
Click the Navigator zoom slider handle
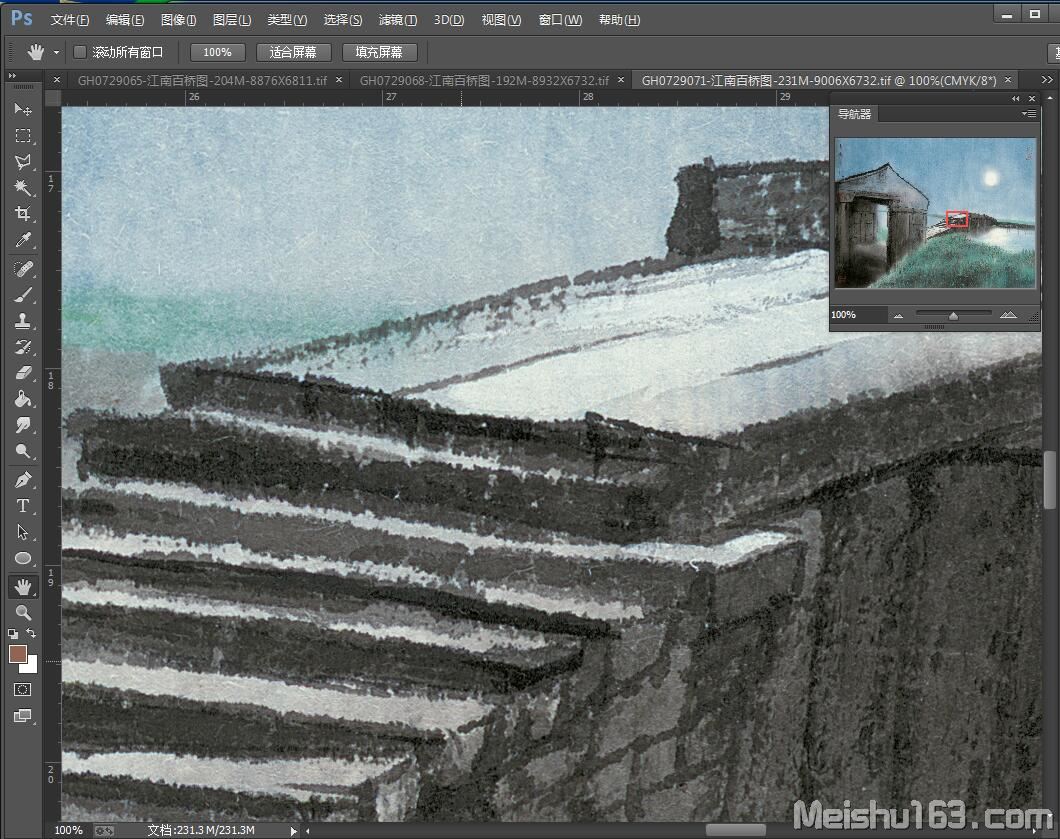(x=953, y=316)
